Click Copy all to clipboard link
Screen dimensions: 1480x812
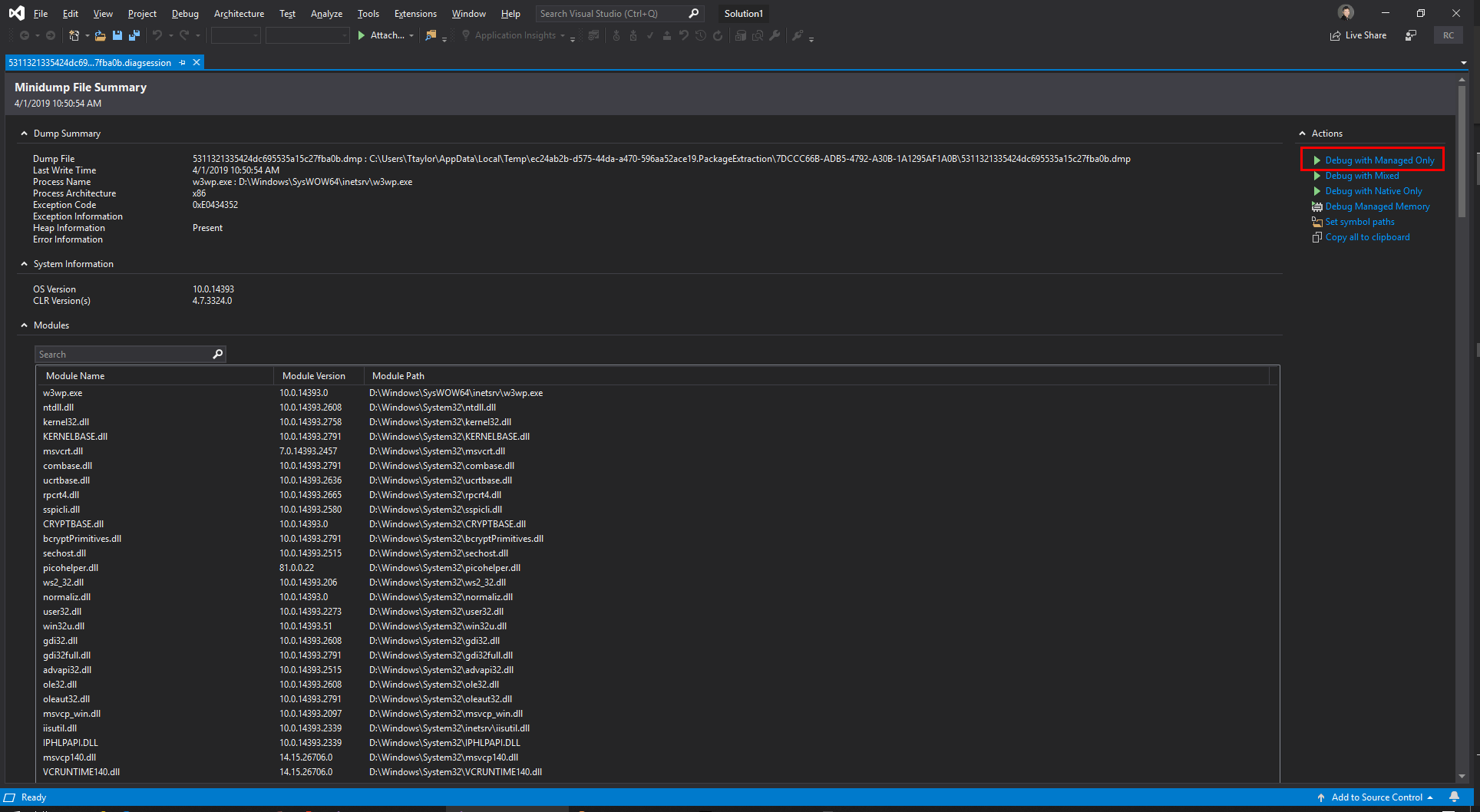pos(1367,237)
